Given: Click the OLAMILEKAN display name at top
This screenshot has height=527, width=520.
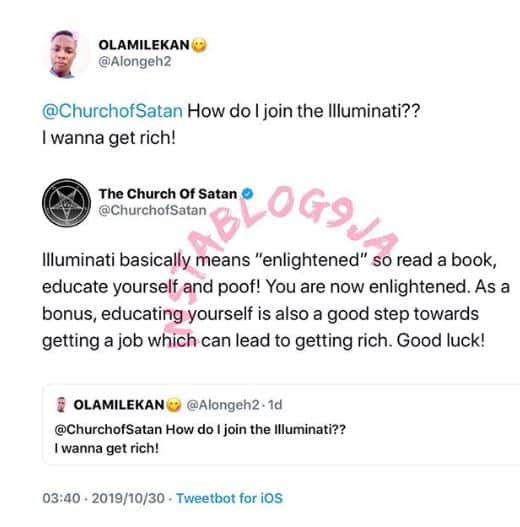Looking at the screenshot, I should pyautogui.click(x=144, y=45).
